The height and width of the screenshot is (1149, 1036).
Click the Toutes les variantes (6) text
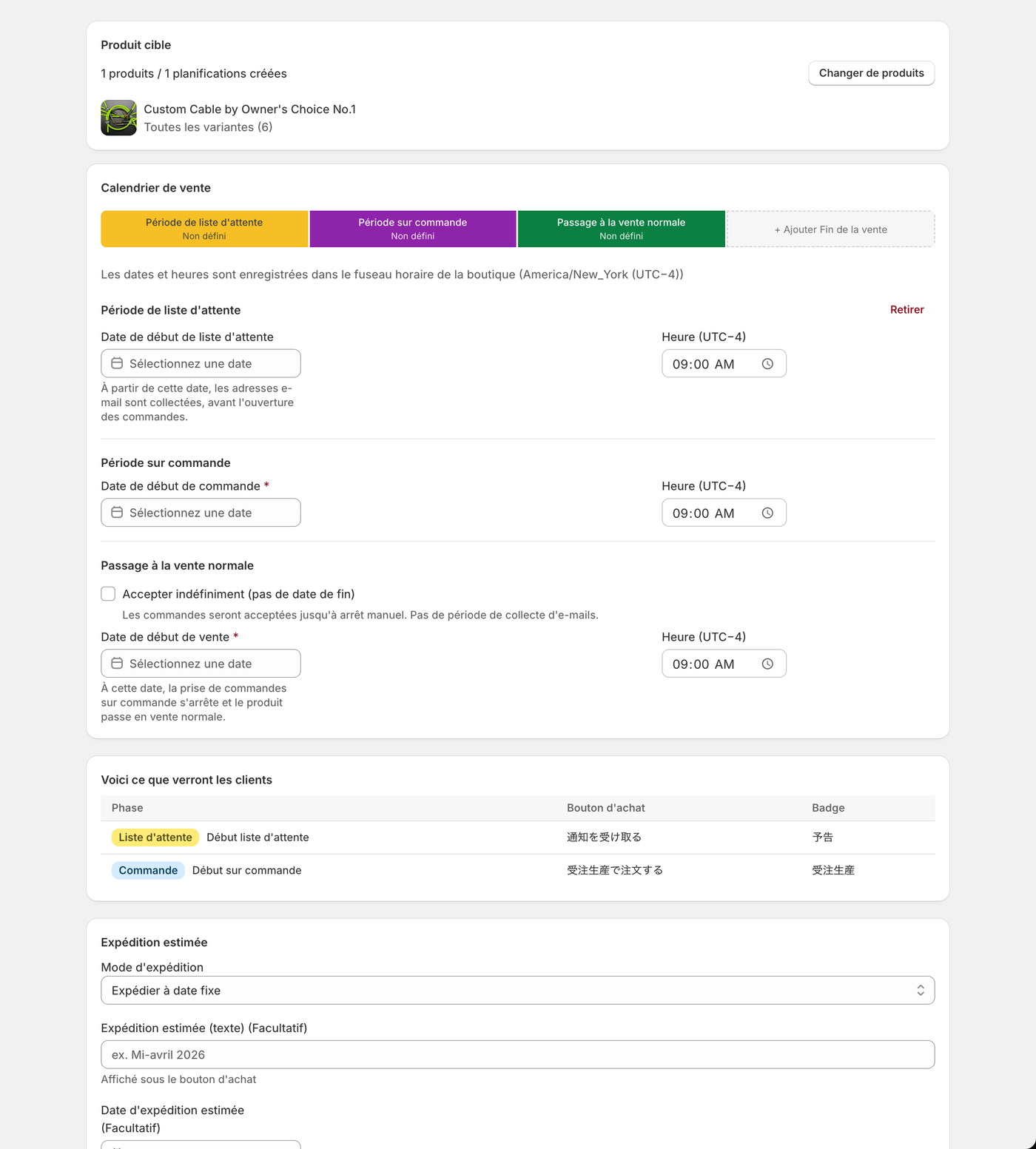coord(208,127)
